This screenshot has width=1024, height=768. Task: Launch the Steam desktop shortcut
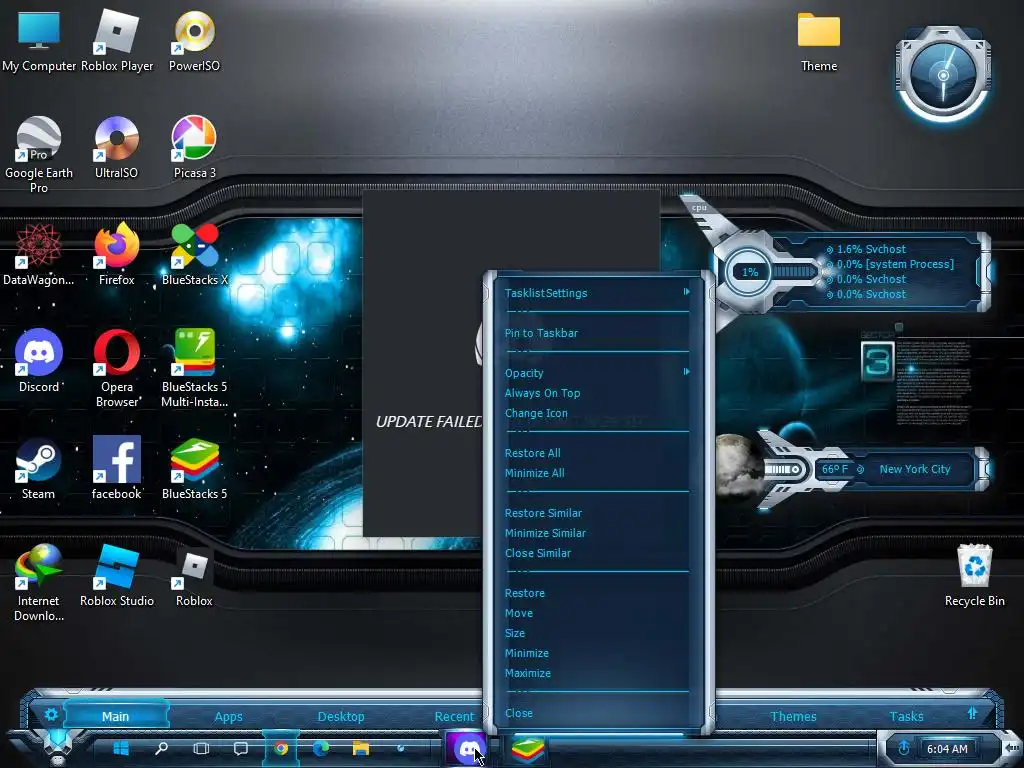click(x=39, y=469)
